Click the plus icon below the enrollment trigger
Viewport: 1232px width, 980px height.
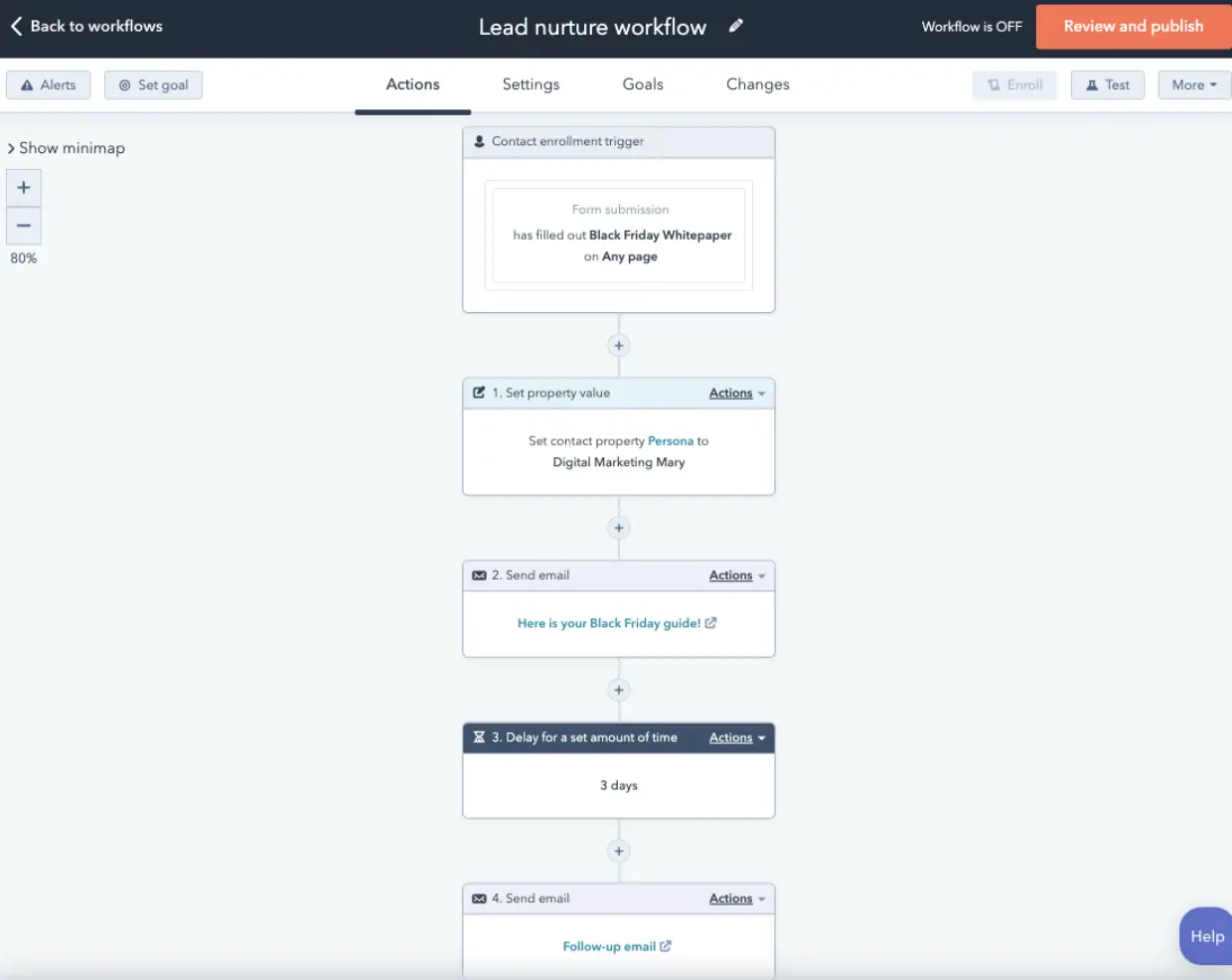(x=618, y=345)
